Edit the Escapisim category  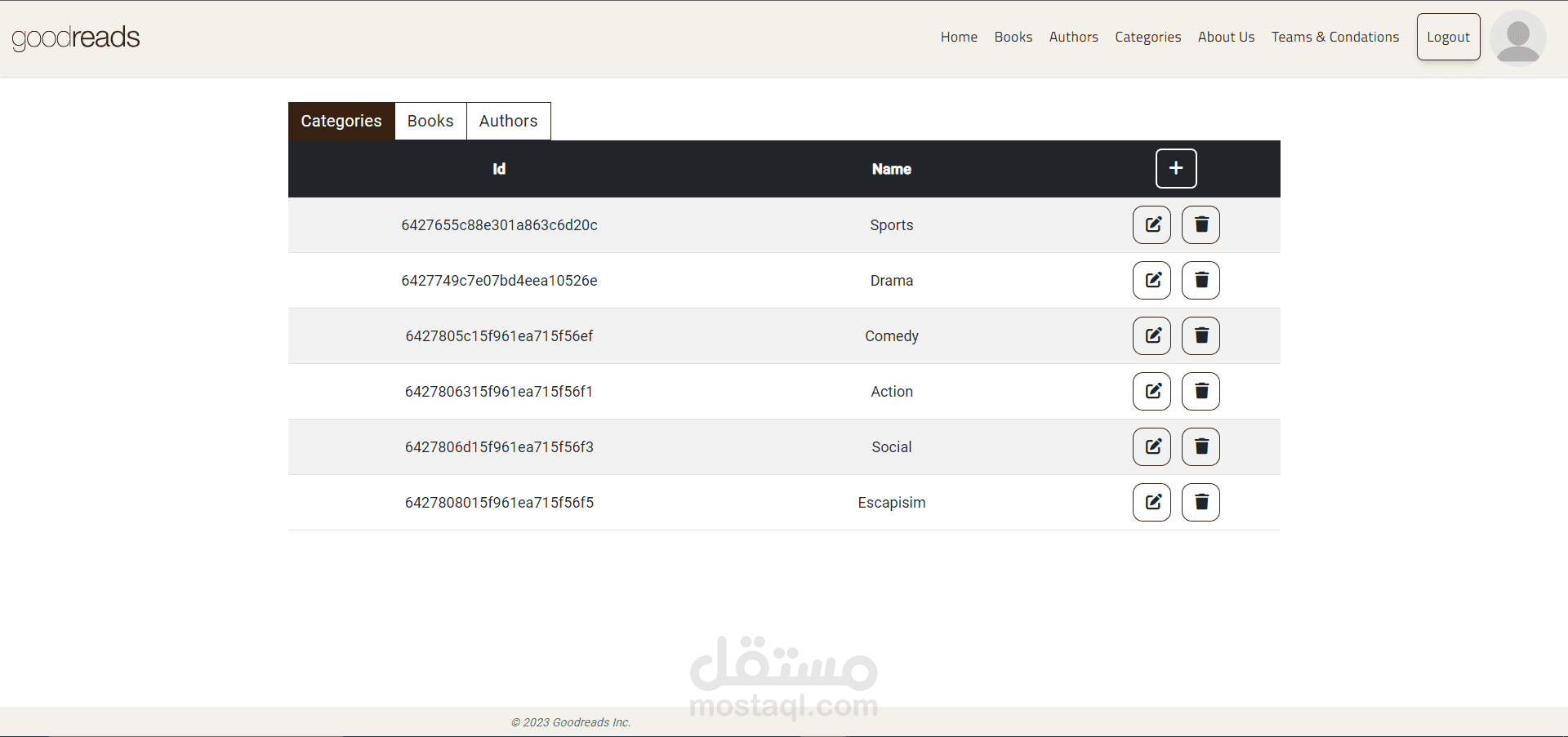tap(1151, 502)
